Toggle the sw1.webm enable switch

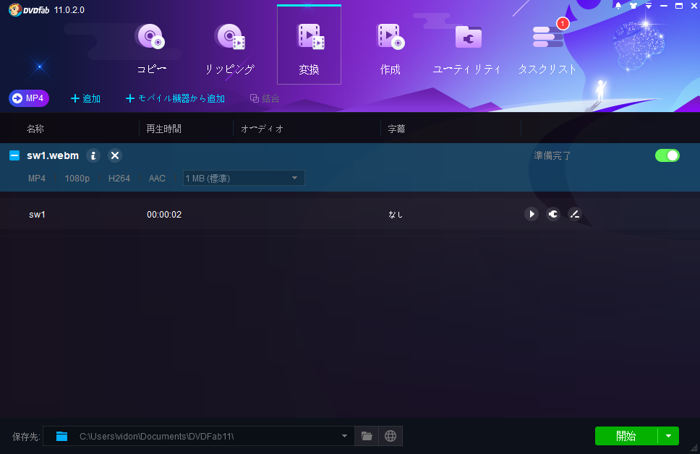point(667,155)
